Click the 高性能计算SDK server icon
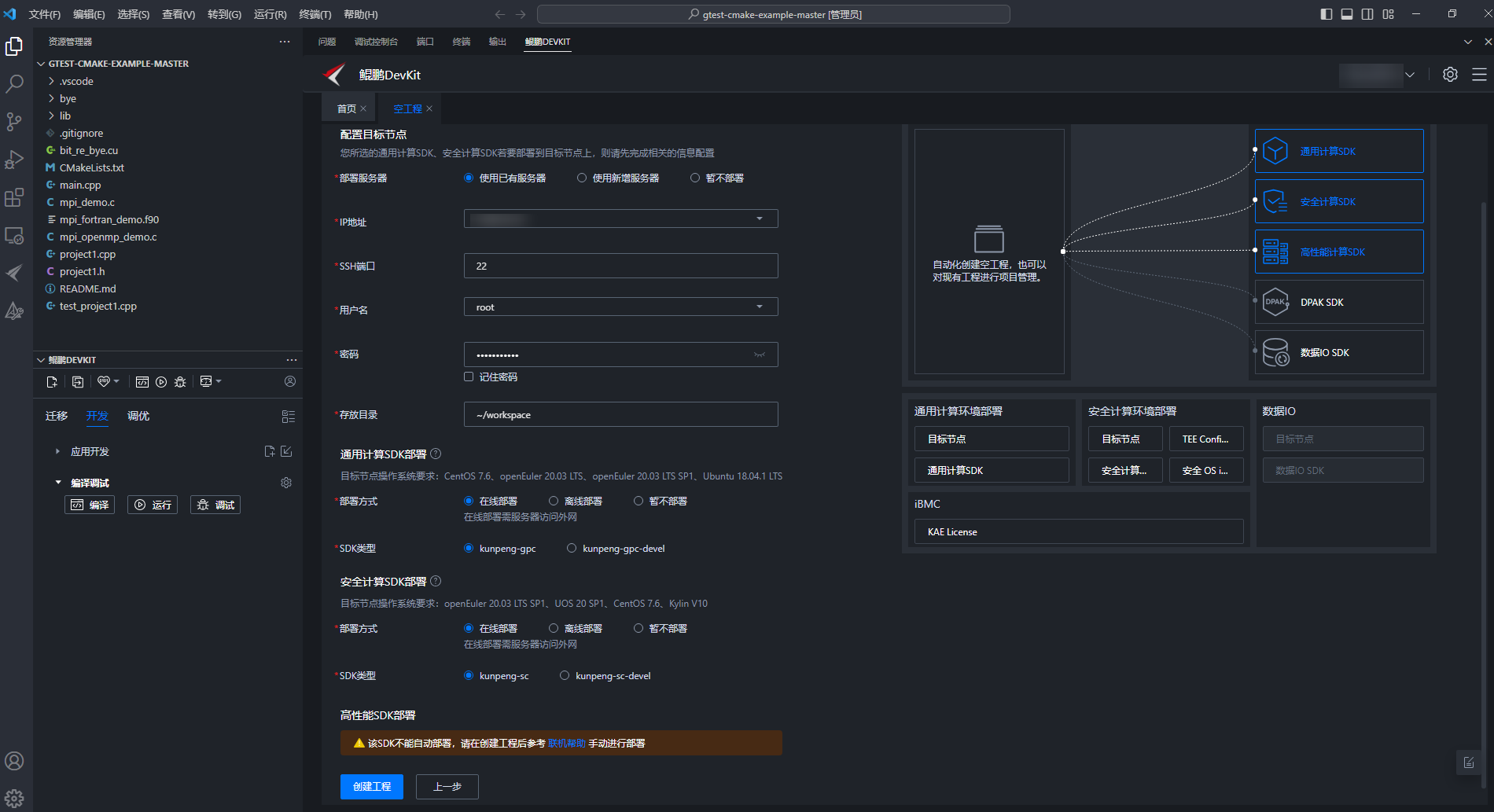The height and width of the screenshot is (812, 1494). coord(1275,252)
